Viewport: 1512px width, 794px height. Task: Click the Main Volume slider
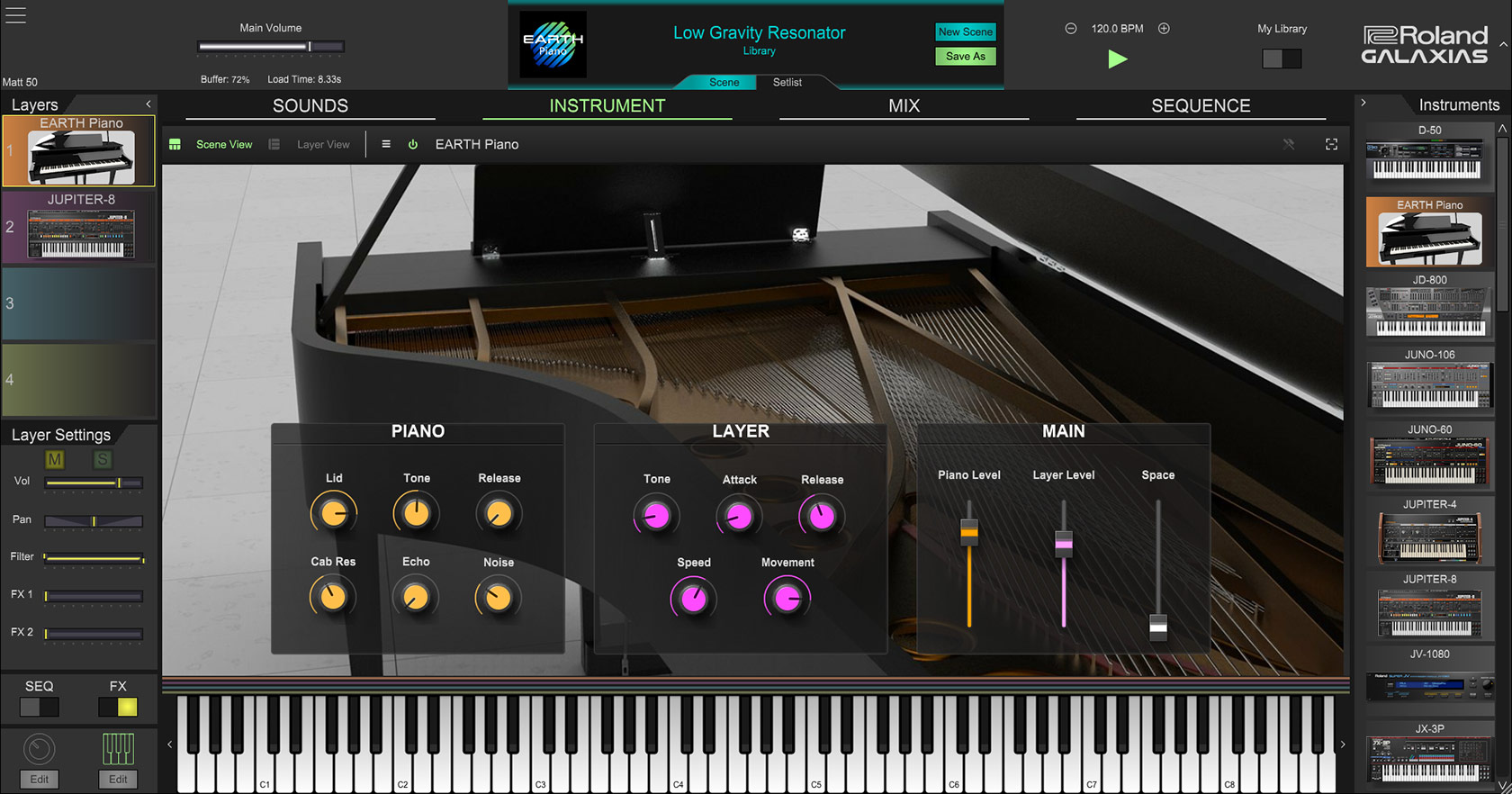(x=271, y=47)
